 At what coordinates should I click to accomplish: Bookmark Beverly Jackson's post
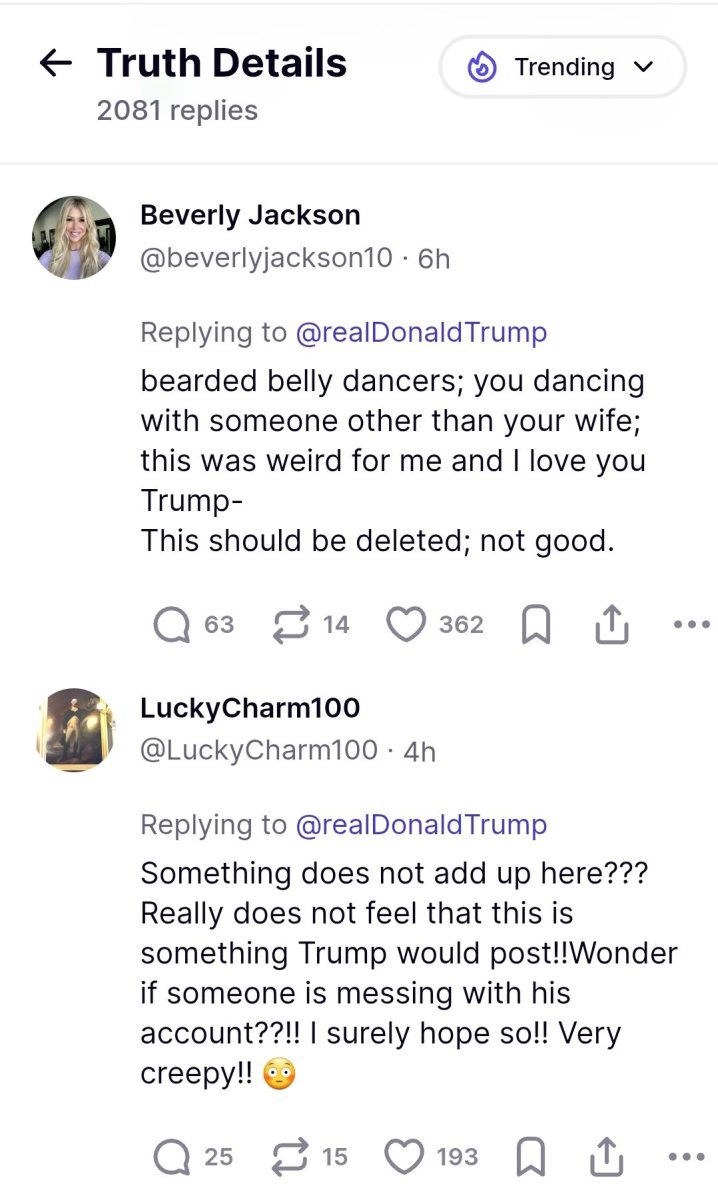tap(536, 626)
